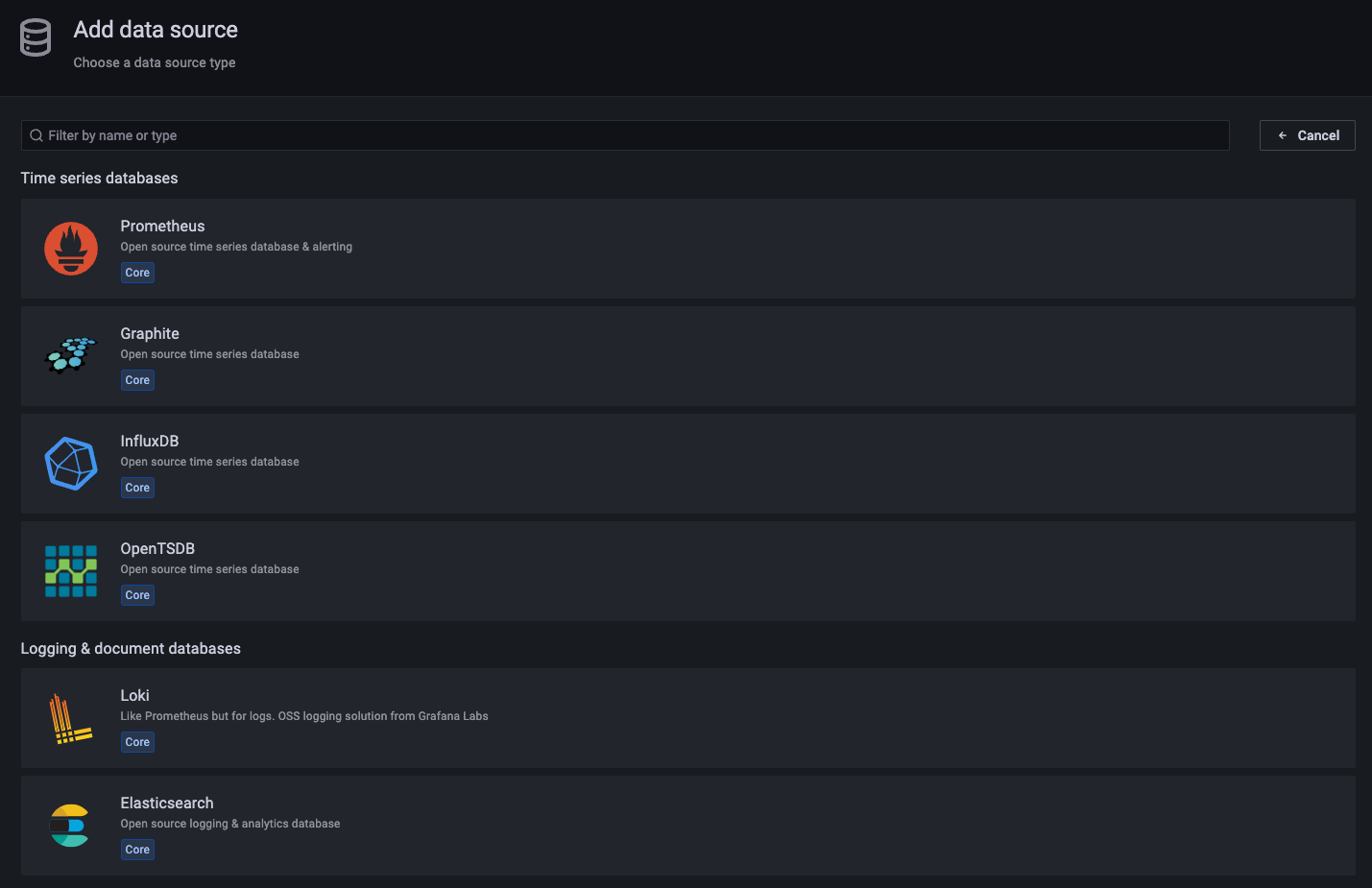Click the Cancel button
Screen dimensions: 1372x888
1307,135
